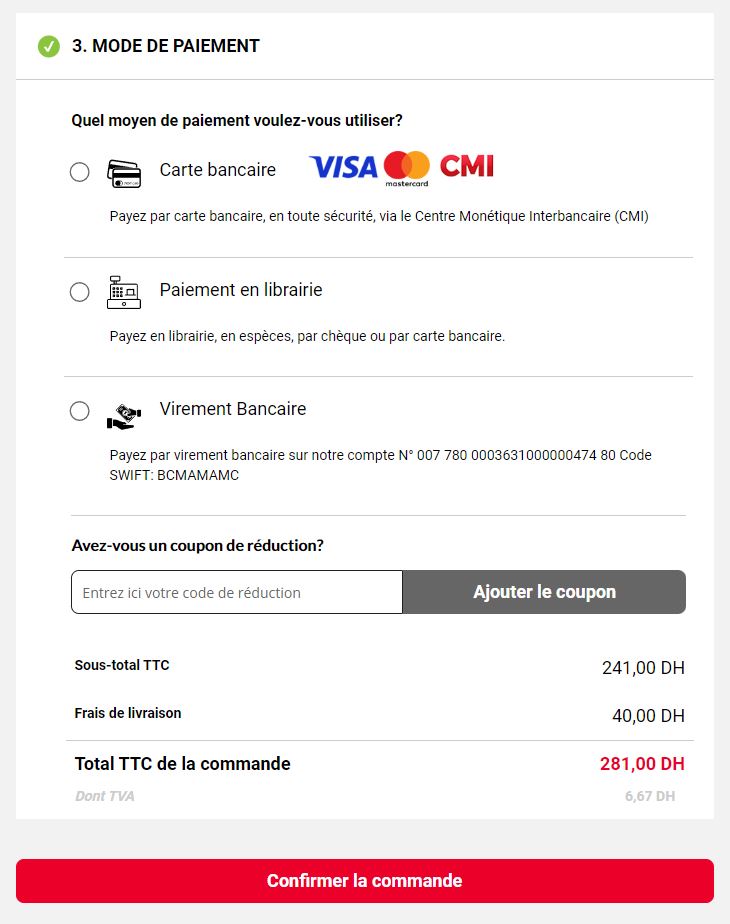Click the Mastercard logo
730x924 pixels.
coord(407,169)
